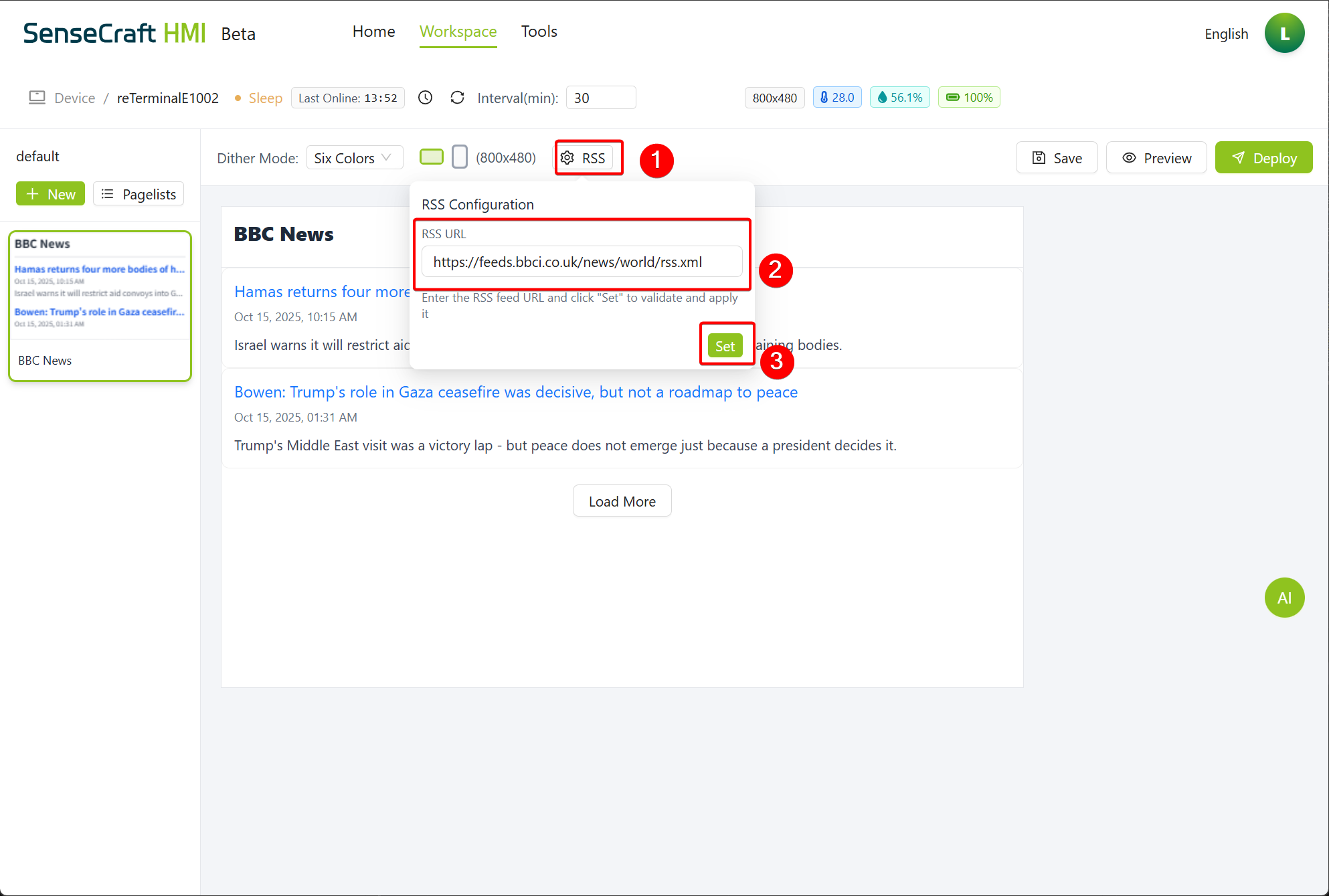Click the user avatar L icon

click(1283, 33)
